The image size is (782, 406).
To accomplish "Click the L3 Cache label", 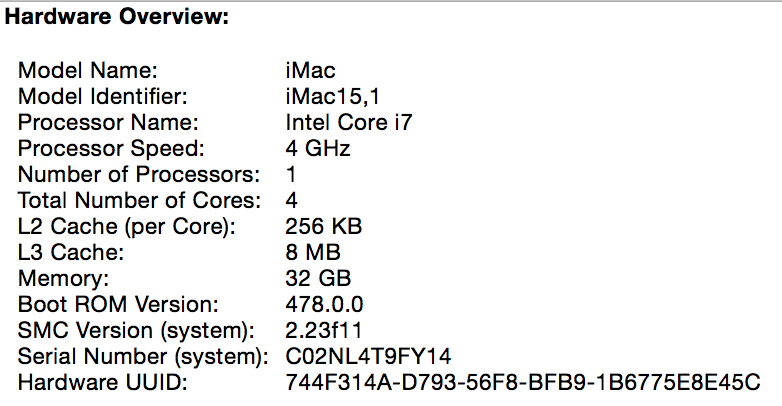I will pos(71,253).
